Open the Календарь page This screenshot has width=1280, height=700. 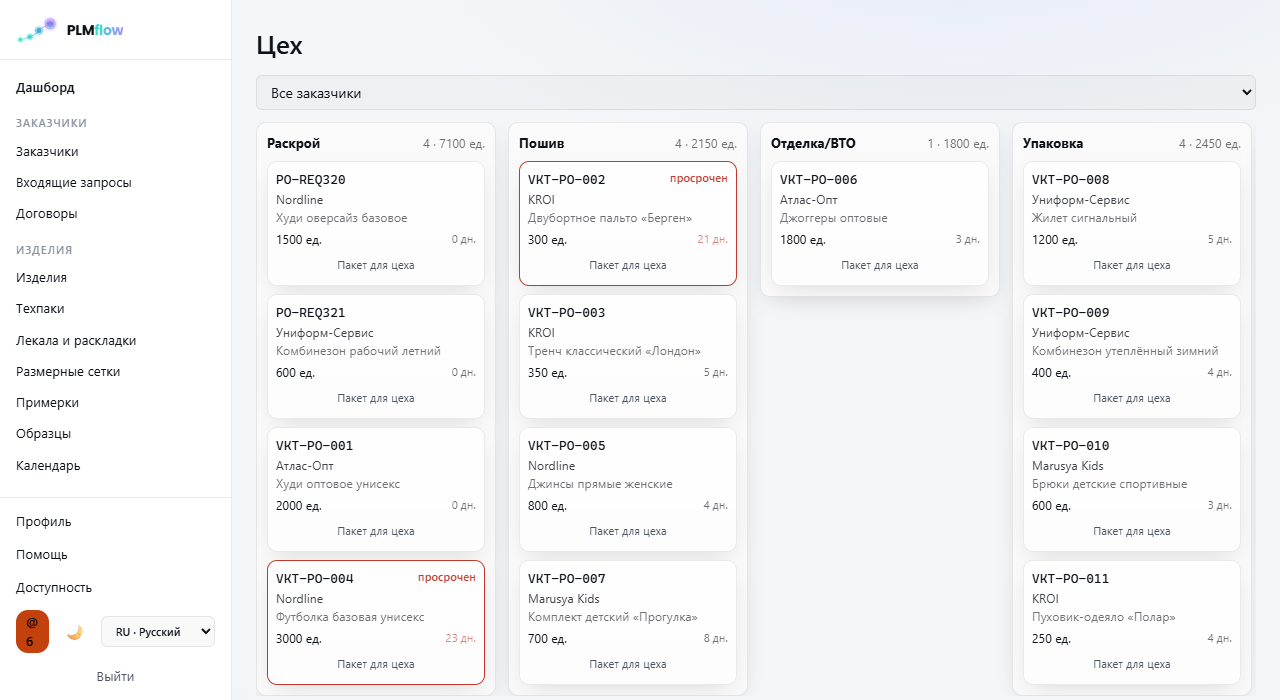(48, 466)
